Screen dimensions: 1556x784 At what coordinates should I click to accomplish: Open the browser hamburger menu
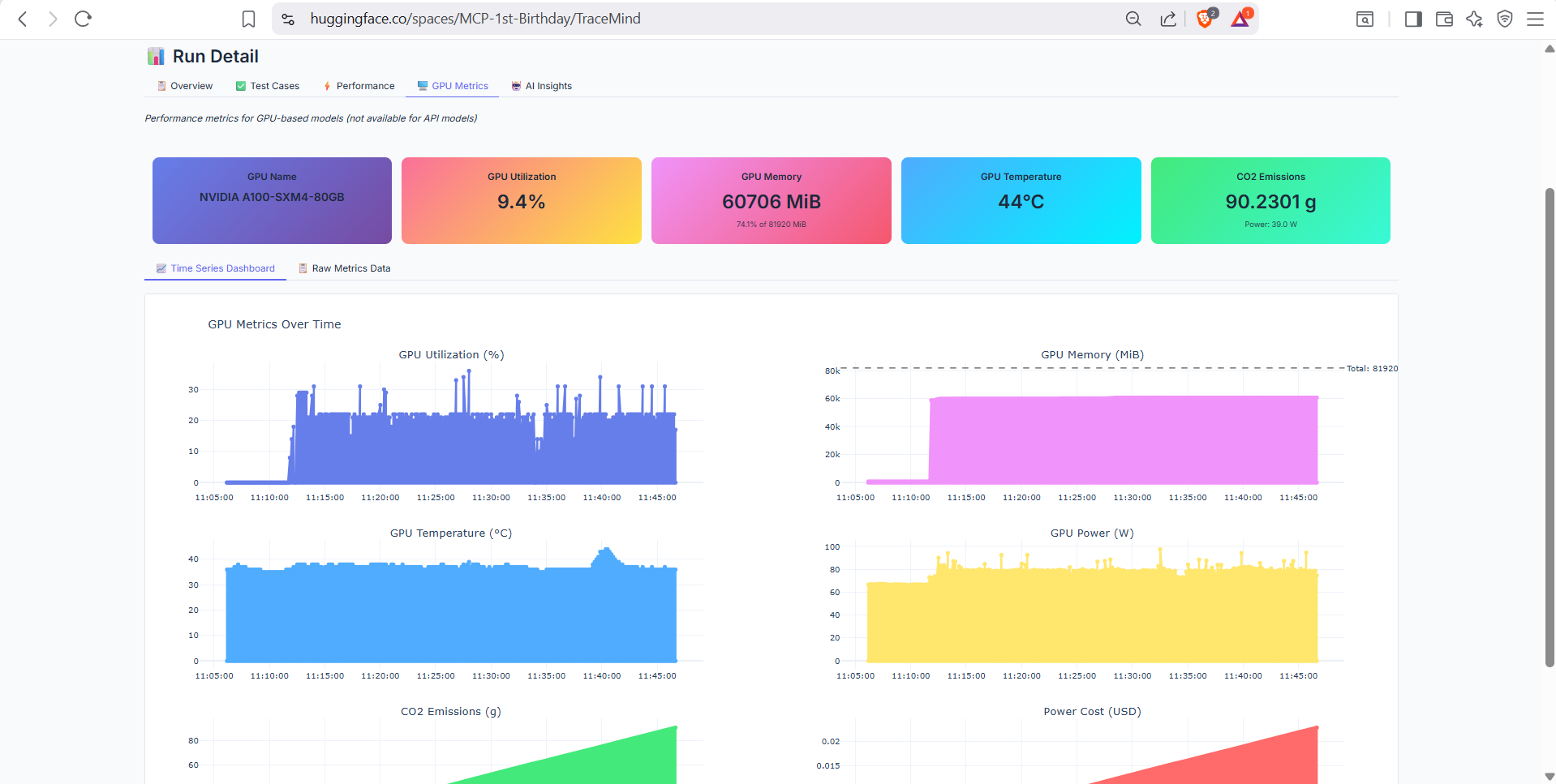[1535, 19]
